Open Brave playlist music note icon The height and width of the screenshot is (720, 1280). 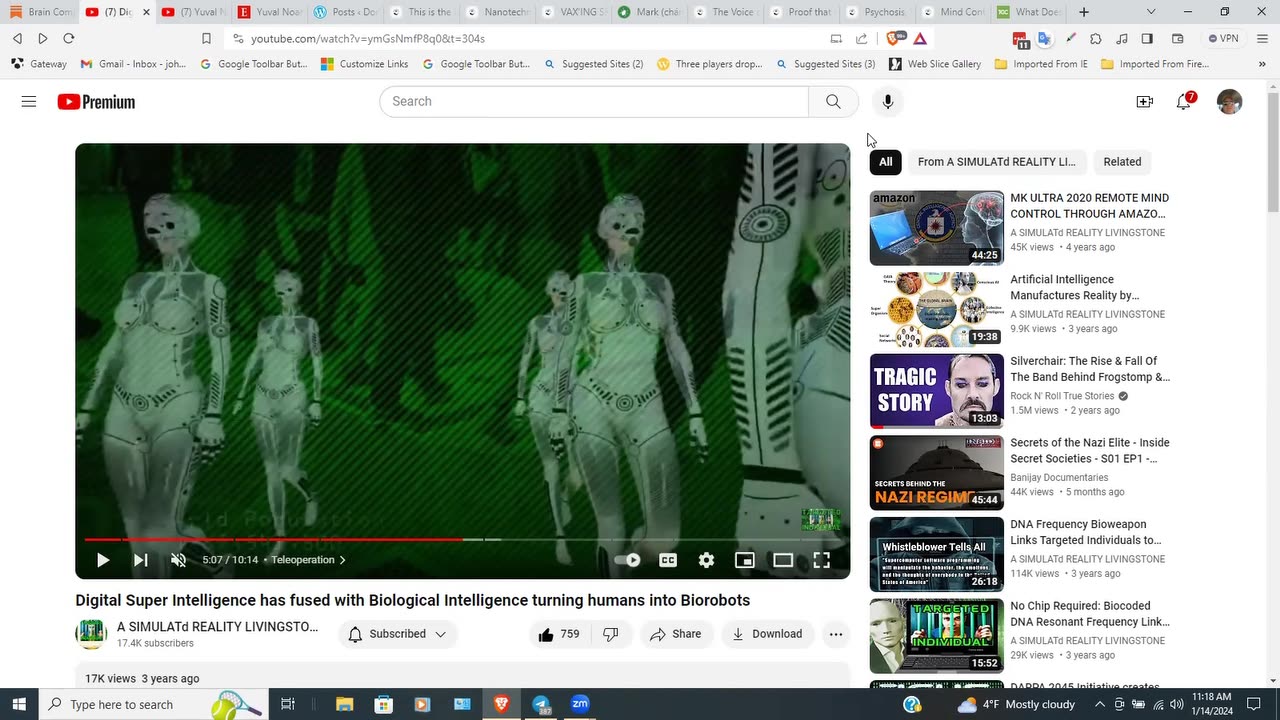(1122, 39)
